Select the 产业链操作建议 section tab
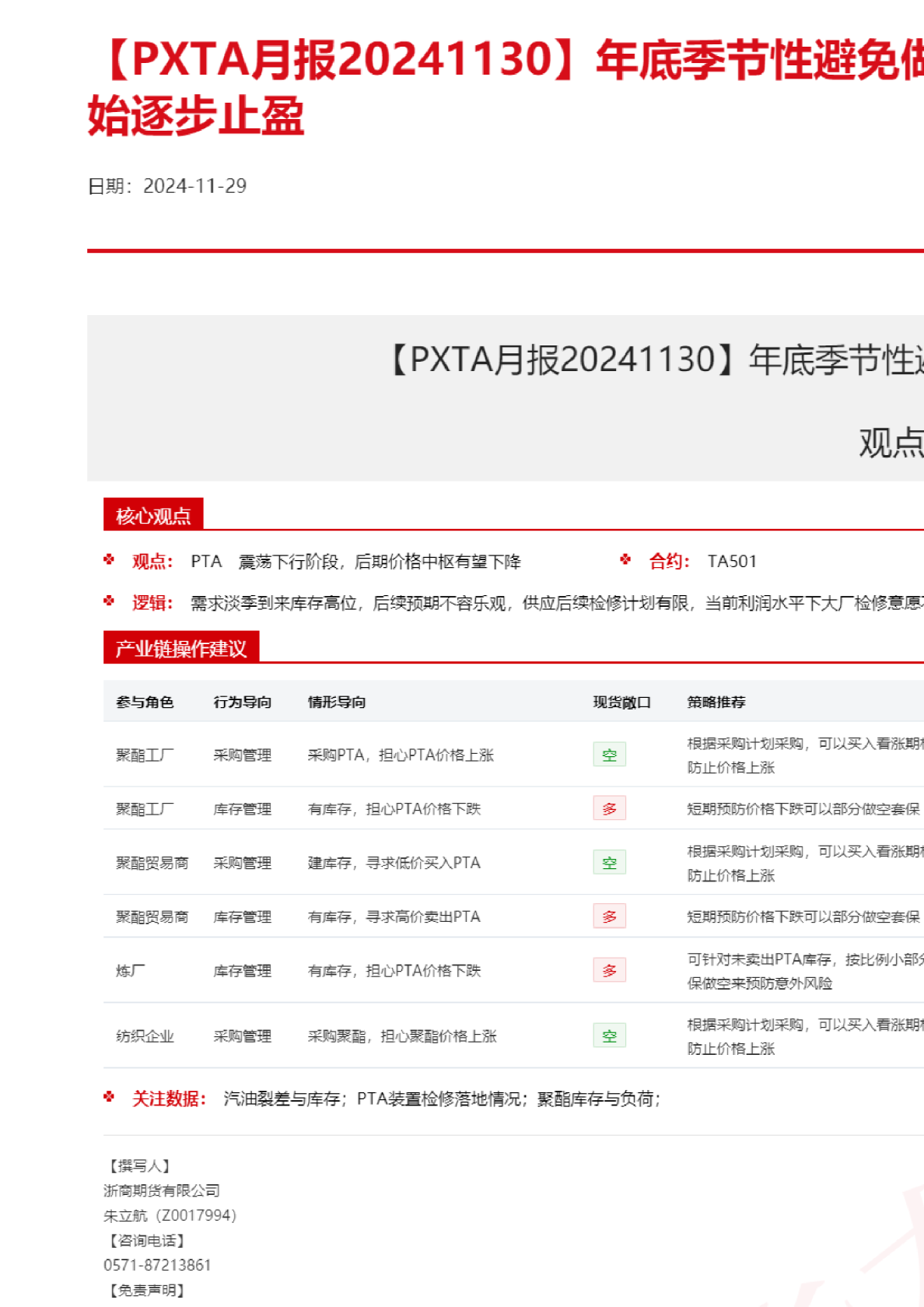The image size is (924, 1307). (x=181, y=648)
